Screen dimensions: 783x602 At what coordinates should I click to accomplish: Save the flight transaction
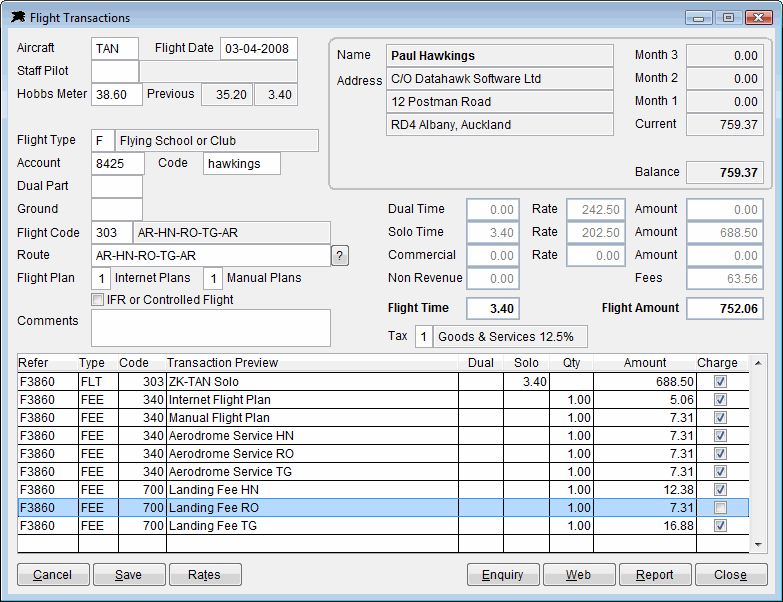click(129, 575)
